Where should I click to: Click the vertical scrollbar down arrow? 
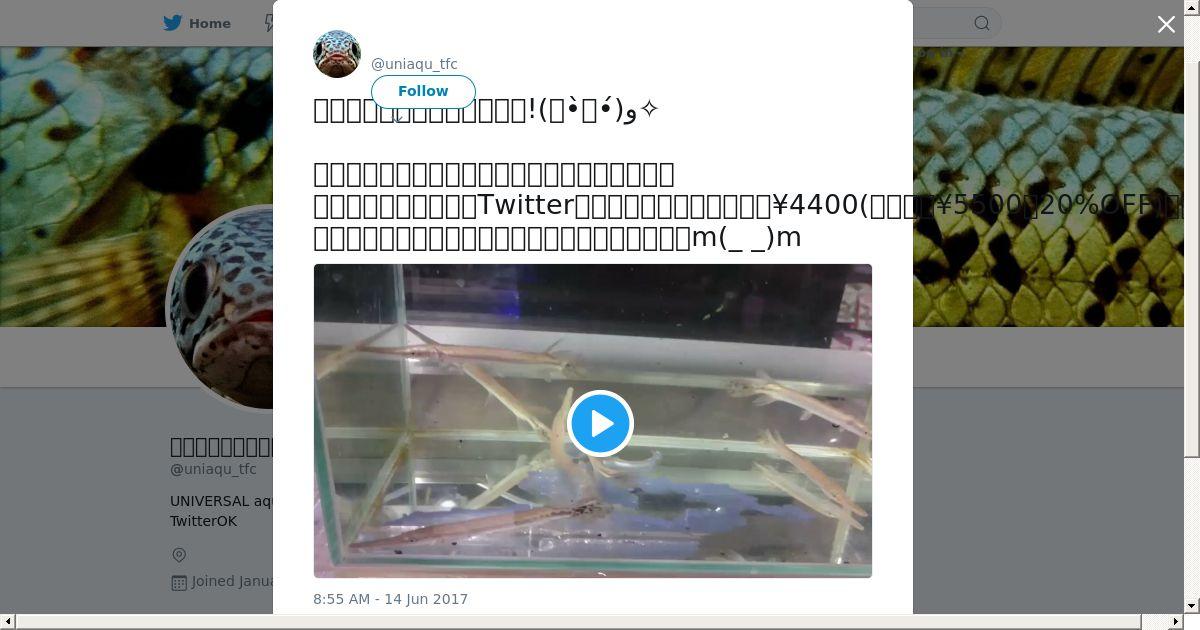[1192, 606]
